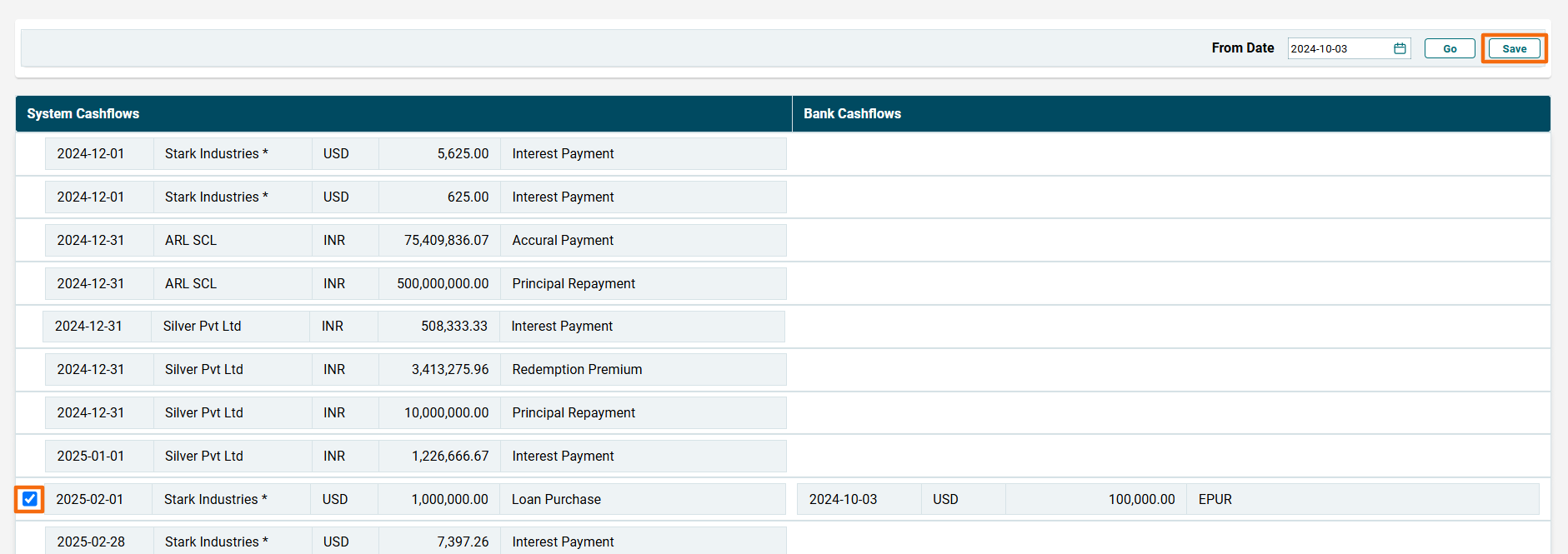This screenshot has height=554, width=1568.
Task: Select the ARL SCL Accural Payment row
Action: pyautogui.click(x=415, y=241)
